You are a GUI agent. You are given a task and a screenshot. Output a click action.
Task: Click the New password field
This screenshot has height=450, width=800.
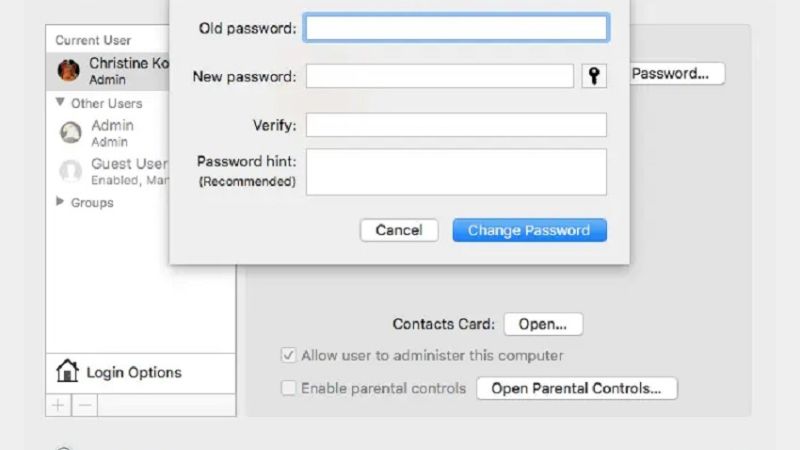[x=440, y=77]
